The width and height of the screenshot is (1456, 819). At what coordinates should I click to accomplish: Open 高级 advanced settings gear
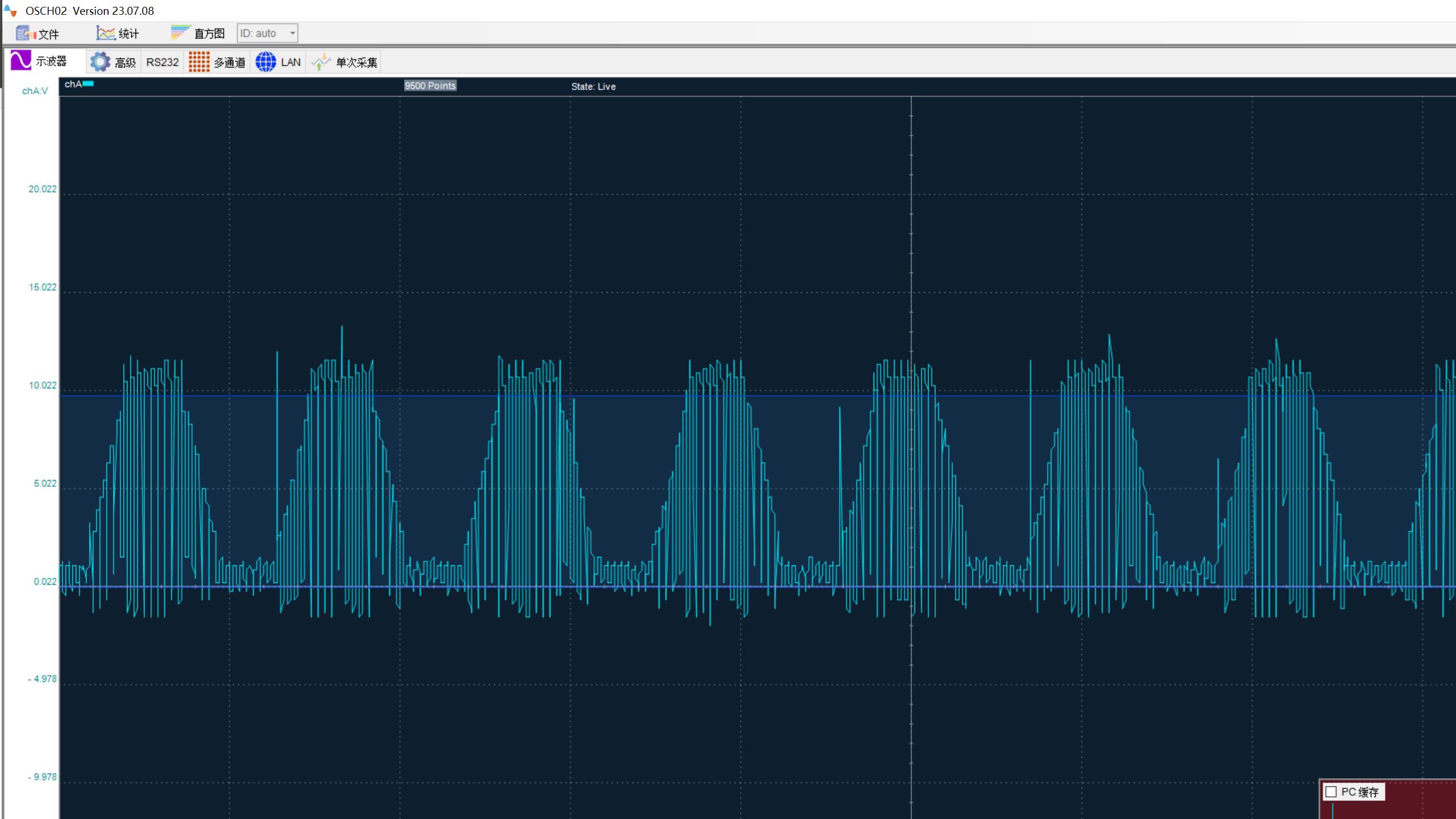pos(100,62)
